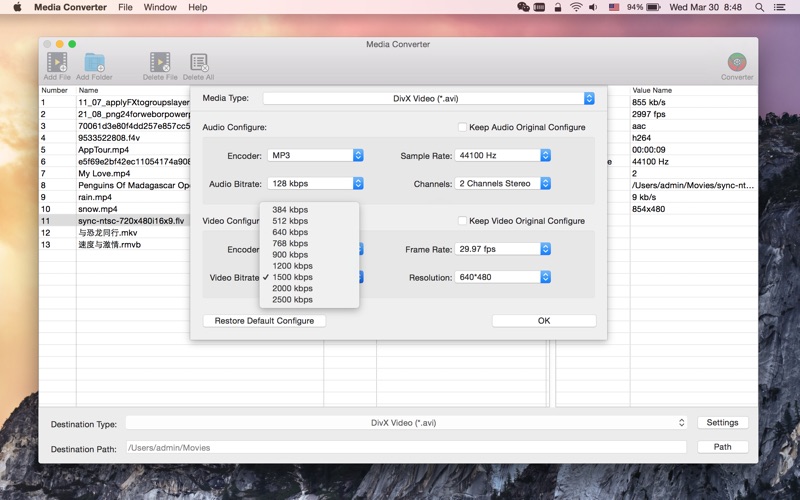Click the Add Folder toolbar icon
The width and height of the screenshot is (800, 500).
pyautogui.click(x=94, y=62)
